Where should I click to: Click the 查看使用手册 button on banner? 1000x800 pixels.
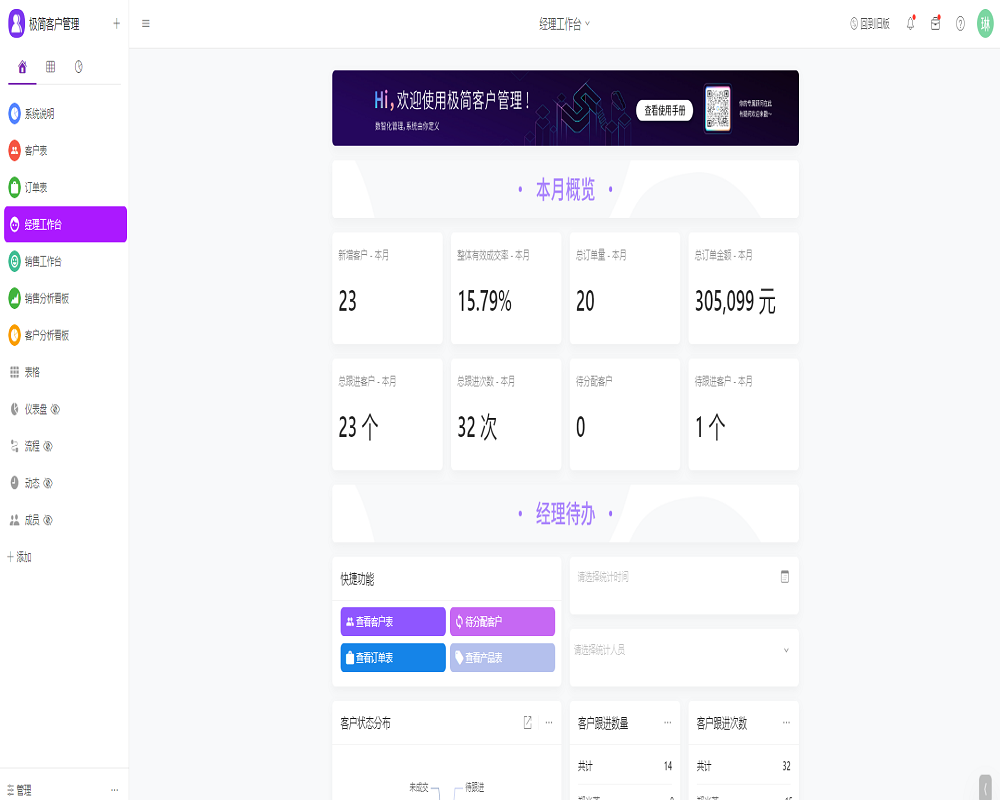664,111
